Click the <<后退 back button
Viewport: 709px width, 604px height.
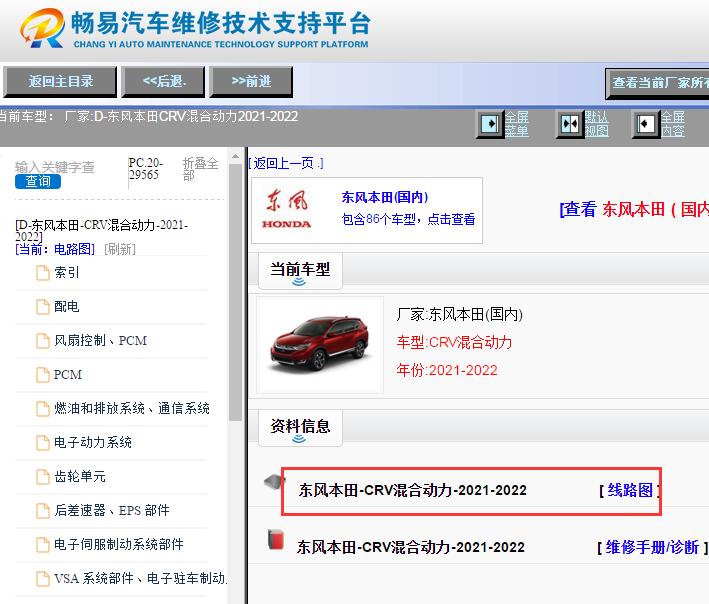click(163, 81)
